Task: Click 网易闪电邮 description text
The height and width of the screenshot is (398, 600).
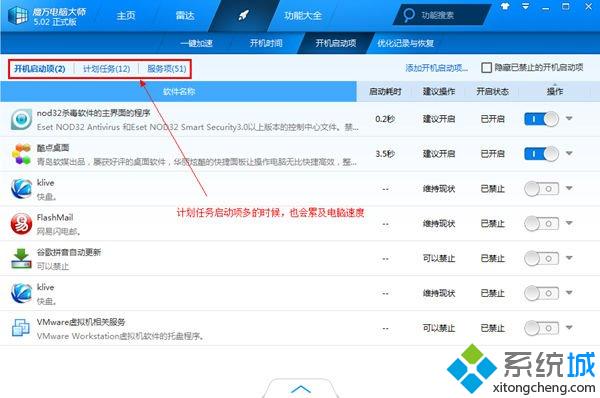Action: click(x=58, y=232)
